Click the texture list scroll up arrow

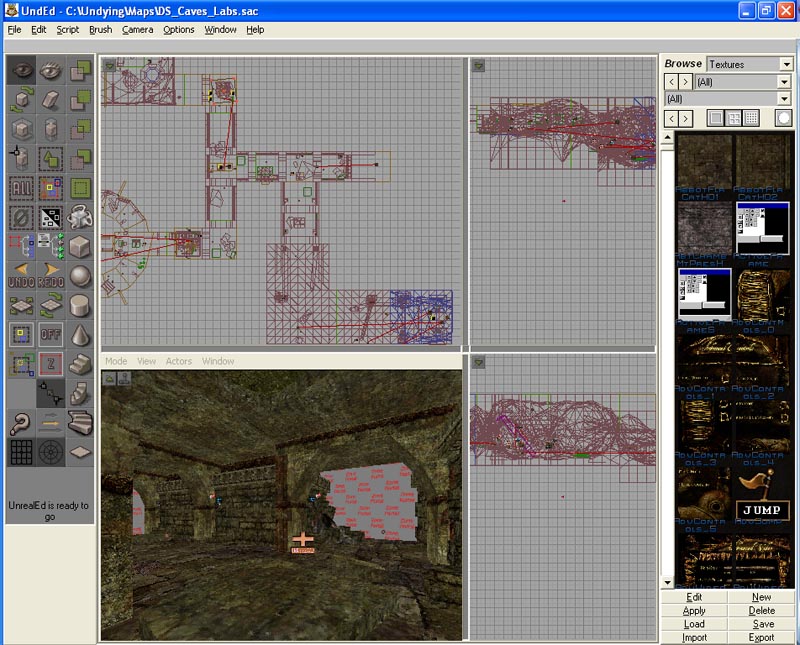tap(667, 138)
